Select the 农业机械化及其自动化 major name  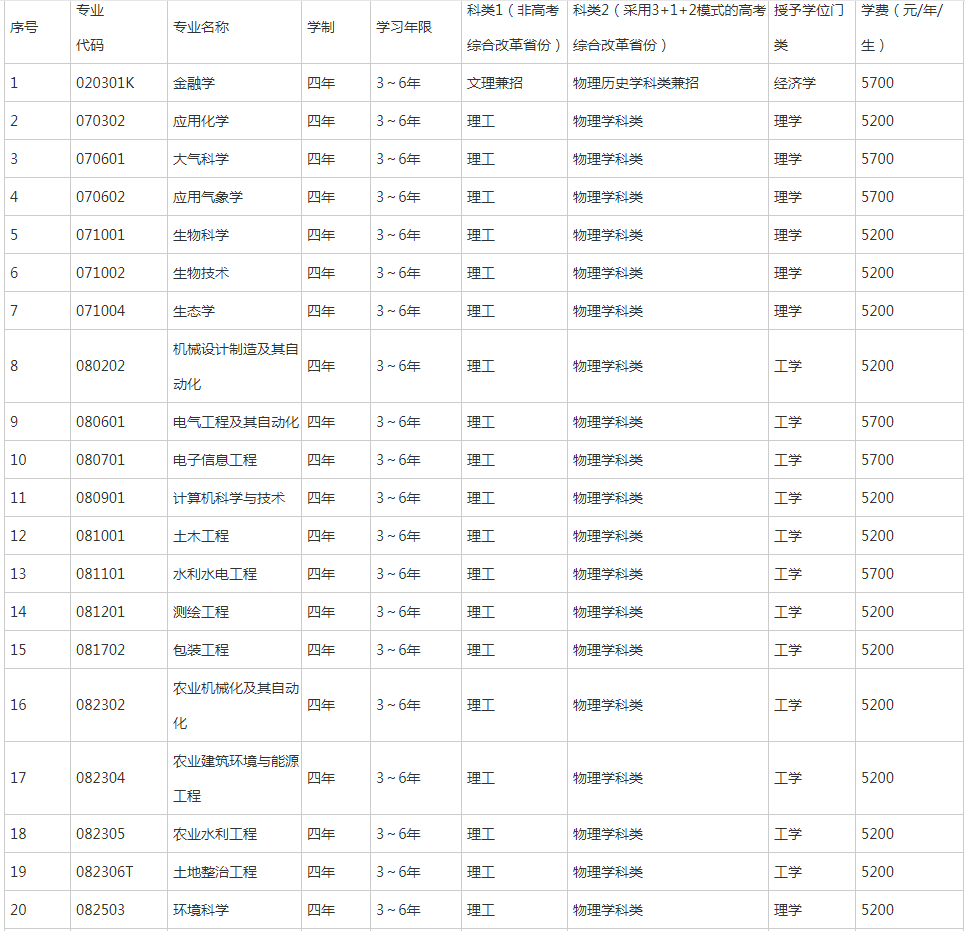point(236,705)
